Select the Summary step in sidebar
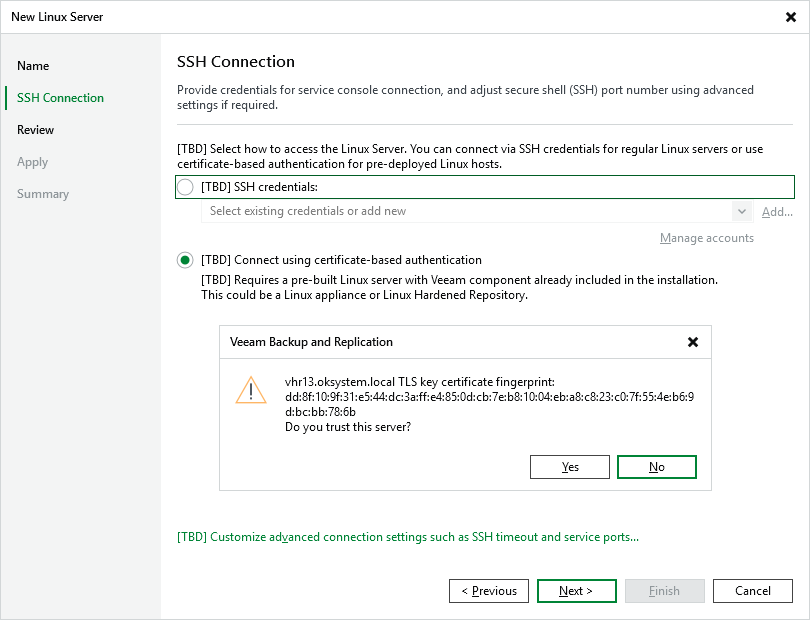The height and width of the screenshot is (620, 810). 43,193
